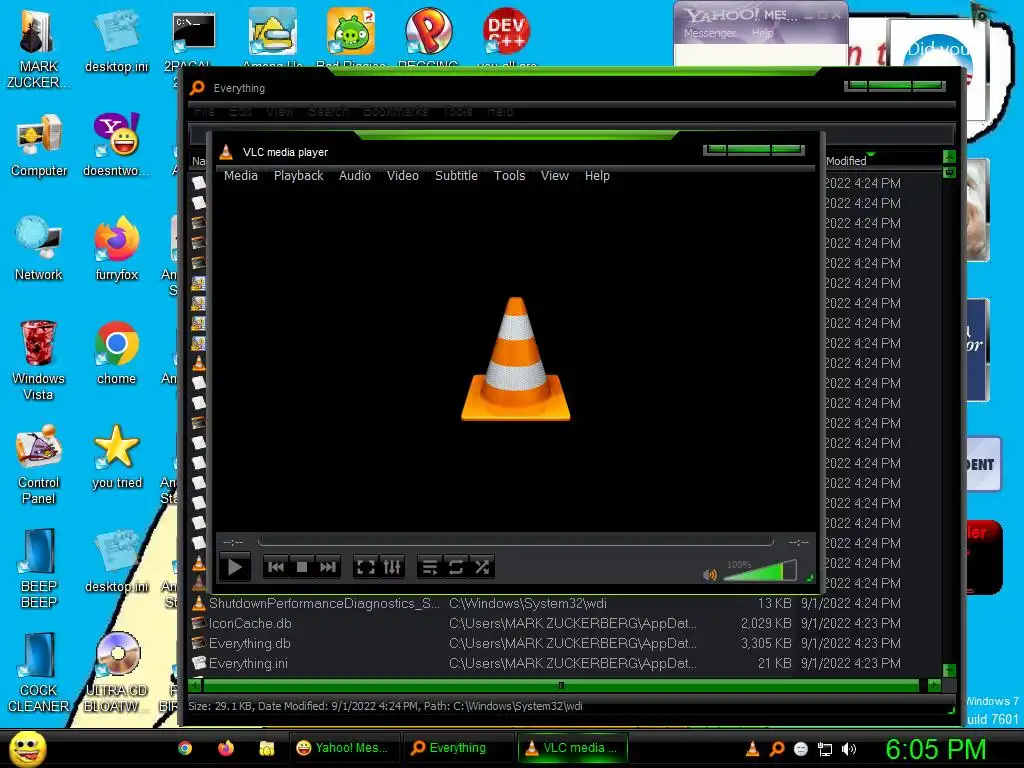
Task: Click the VLC cone icon in title bar
Action: [226, 152]
